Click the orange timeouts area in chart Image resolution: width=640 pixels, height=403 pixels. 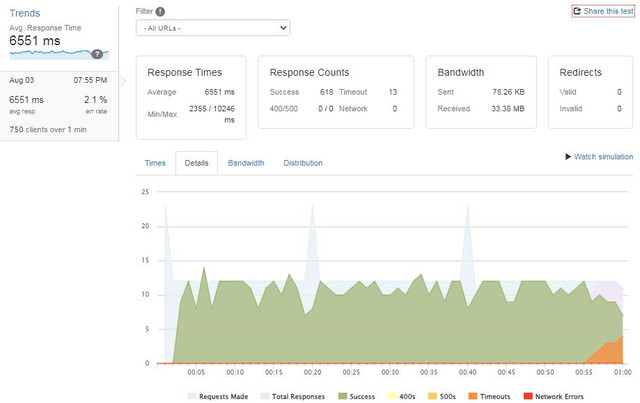click(611, 353)
